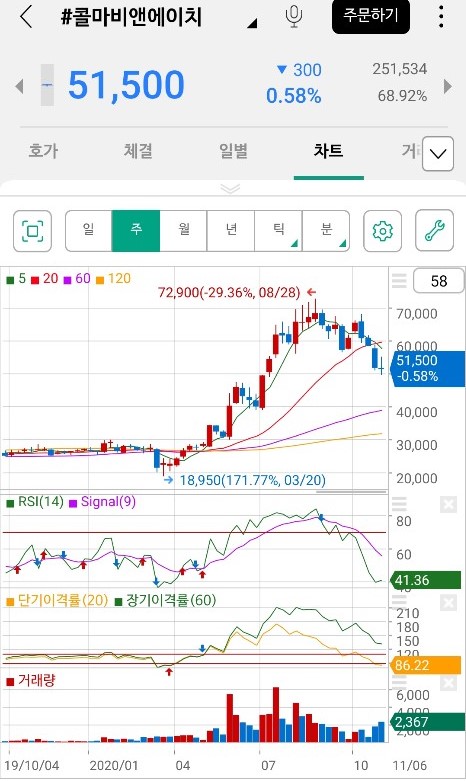
Task: Open 틱 tick period dropdown
Action: [x=278, y=231]
